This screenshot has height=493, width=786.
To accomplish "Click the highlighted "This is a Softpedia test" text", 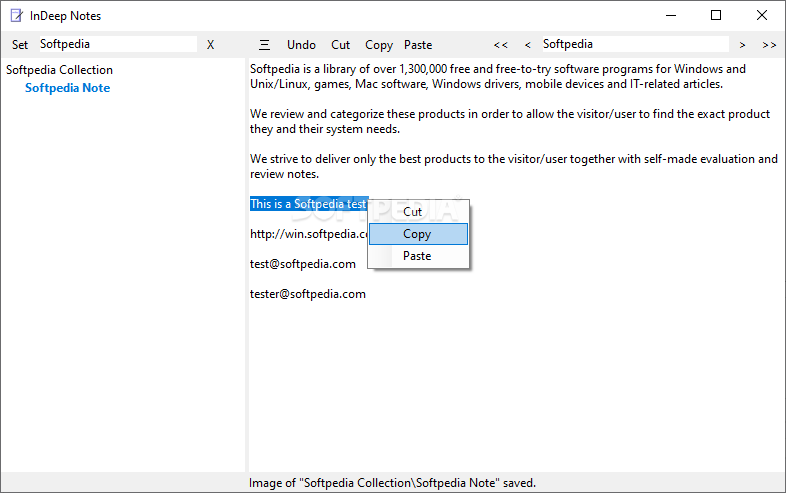I will pos(308,204).
